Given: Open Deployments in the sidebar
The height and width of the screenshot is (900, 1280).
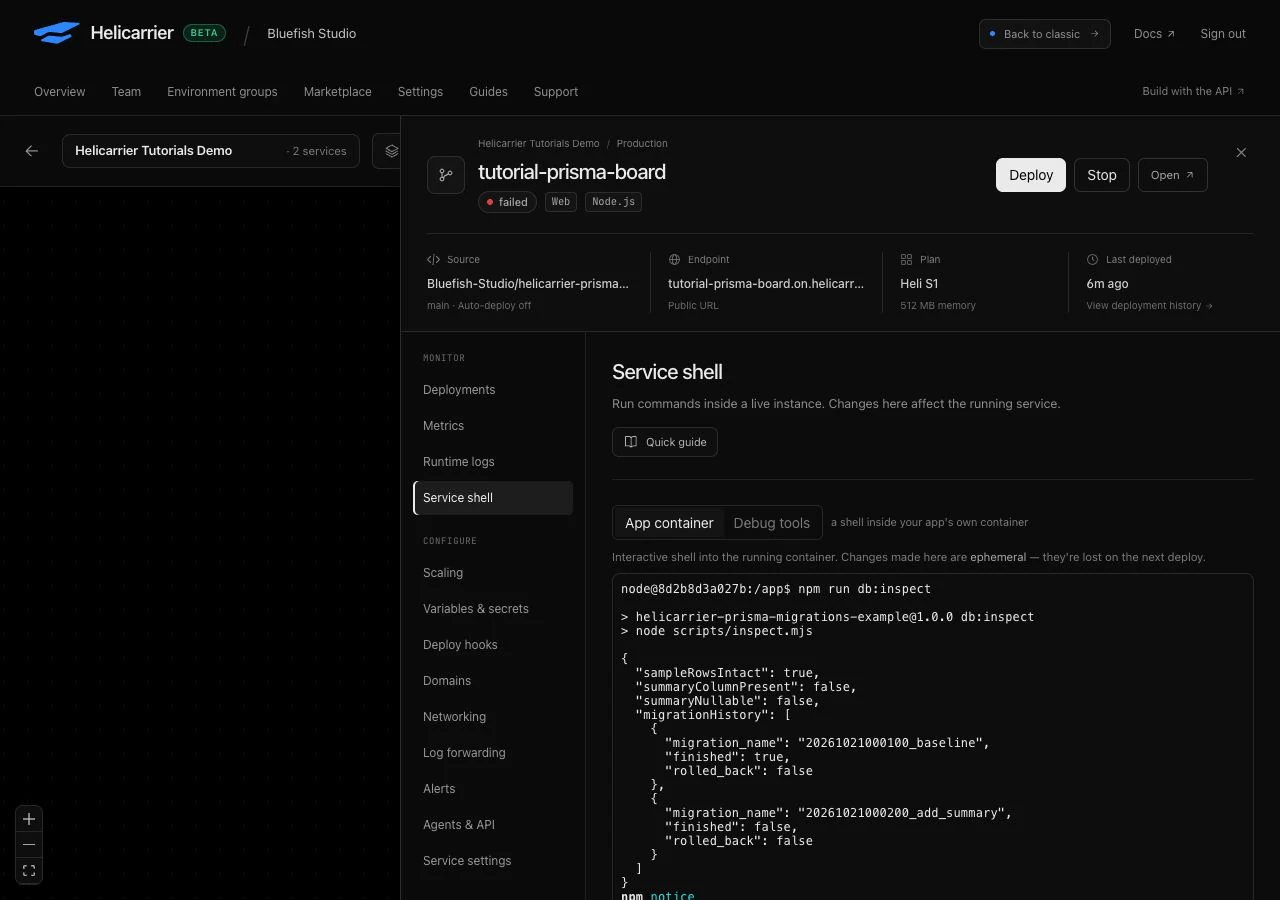Looking at the screenshot, I should 493,390.
